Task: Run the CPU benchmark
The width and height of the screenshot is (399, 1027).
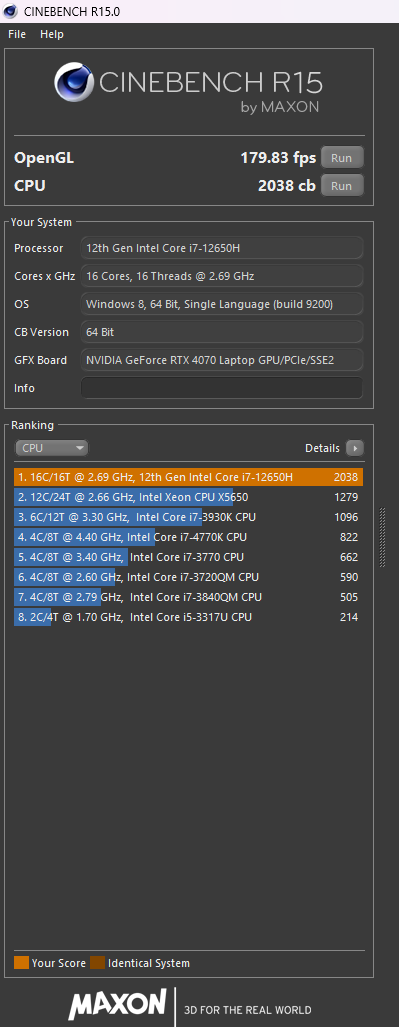Action: pyautogui.click(x=341, y=186)
